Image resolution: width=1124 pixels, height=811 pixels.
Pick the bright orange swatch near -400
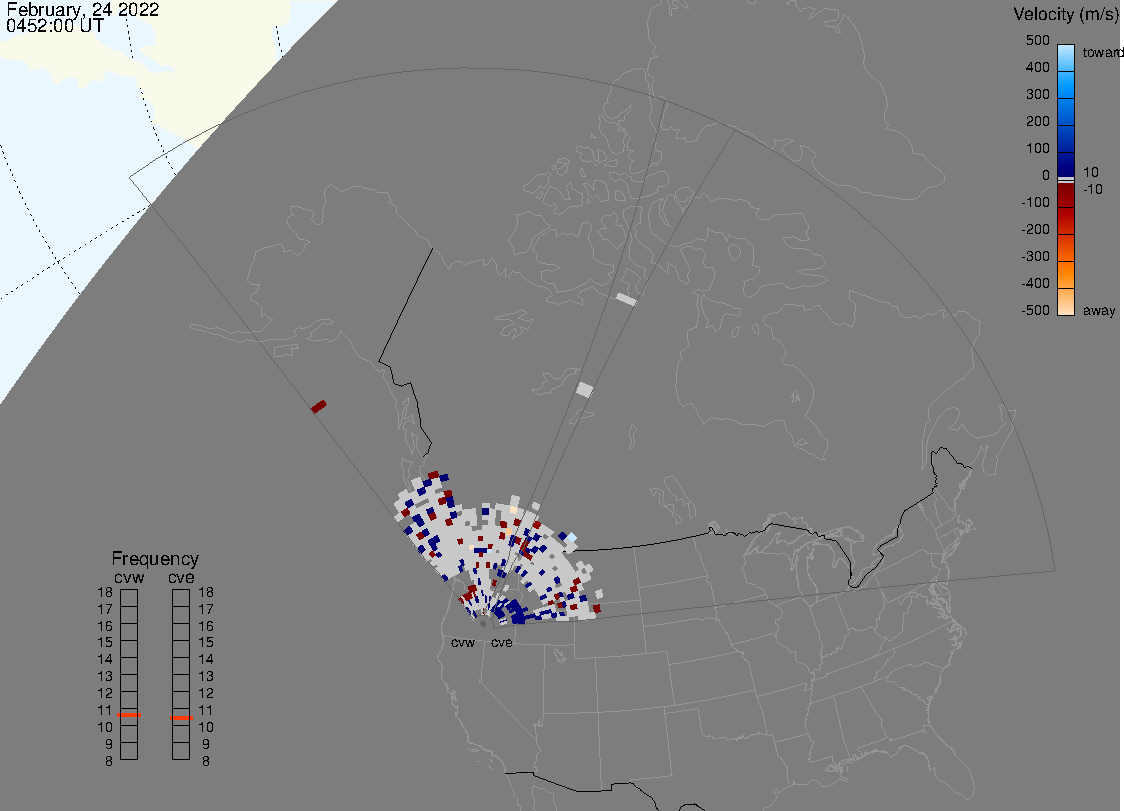click(x=1066, y=275)
